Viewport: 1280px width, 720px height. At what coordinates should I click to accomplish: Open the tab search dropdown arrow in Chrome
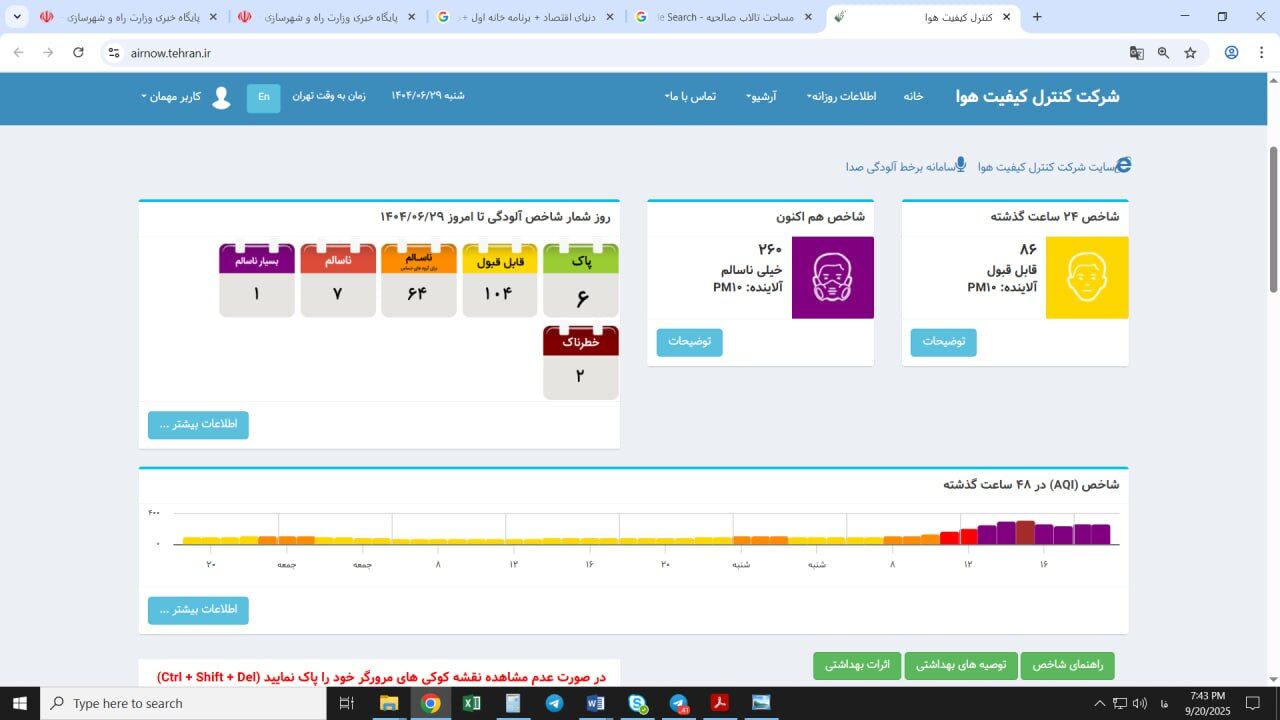[17, 17]
